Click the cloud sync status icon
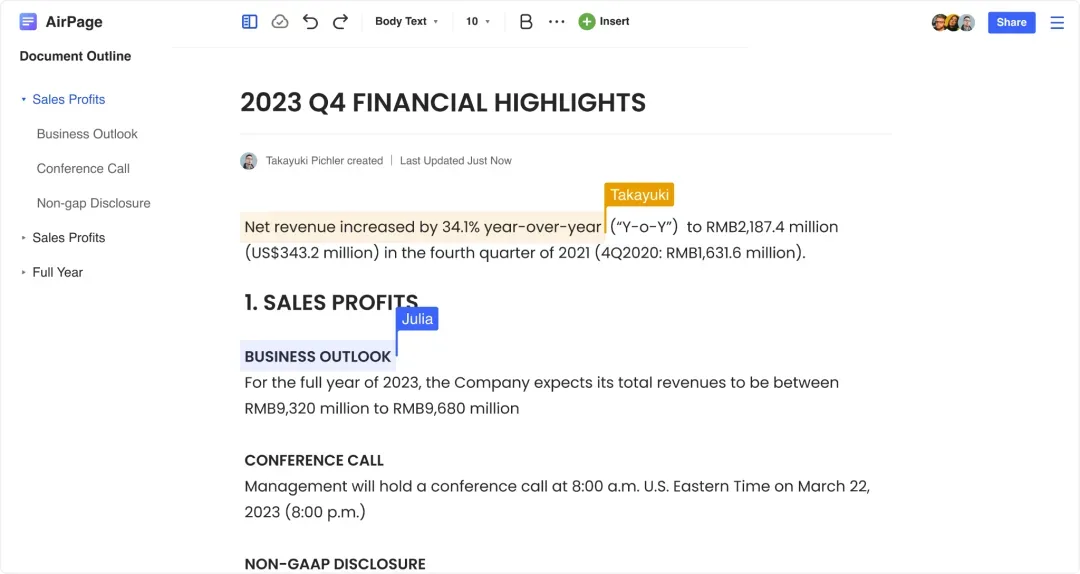 280,22
